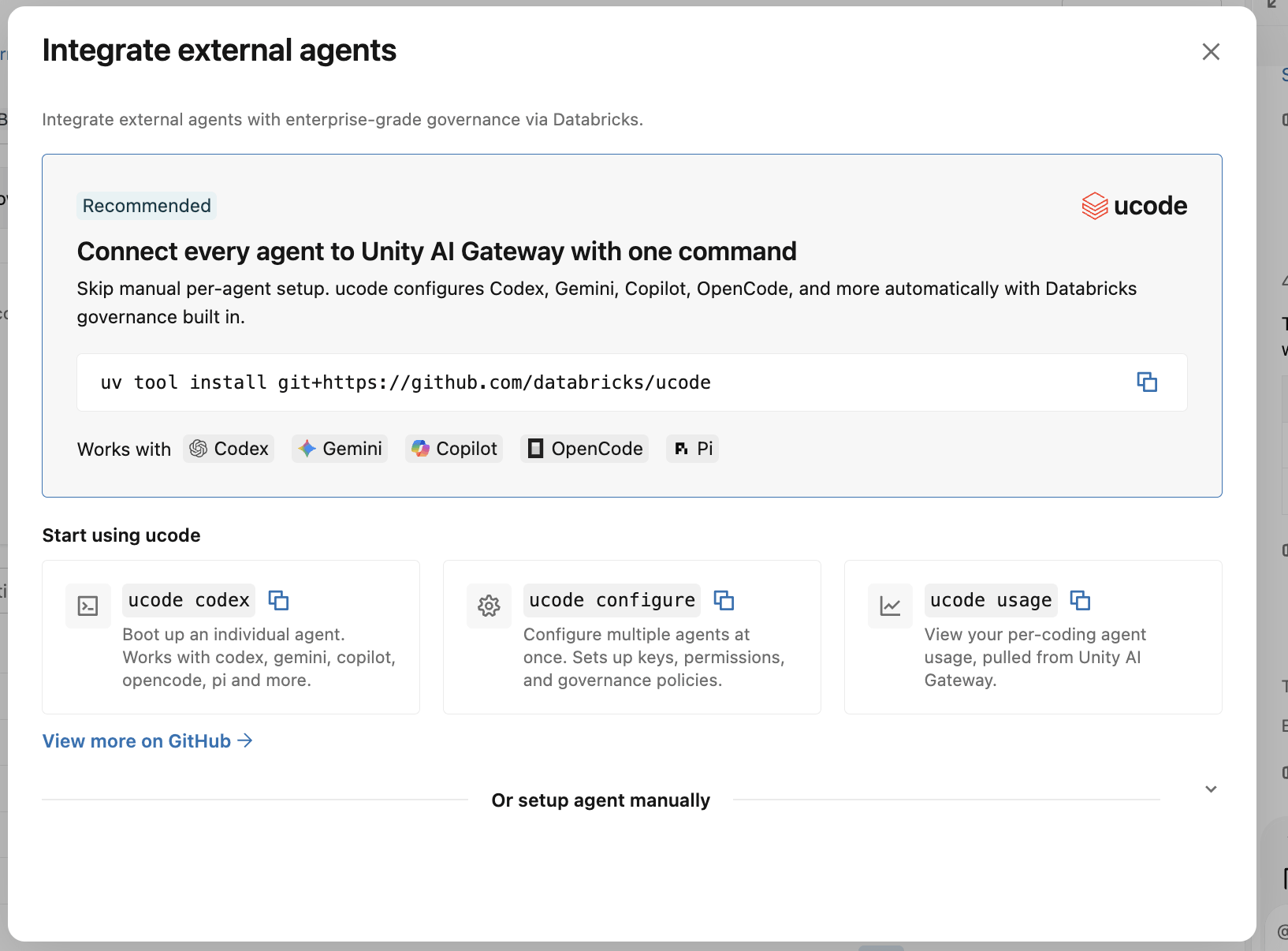Viewport: 1288px width, 951px height.
Task: Click the Recommended tag
Action: coord(147,206)
